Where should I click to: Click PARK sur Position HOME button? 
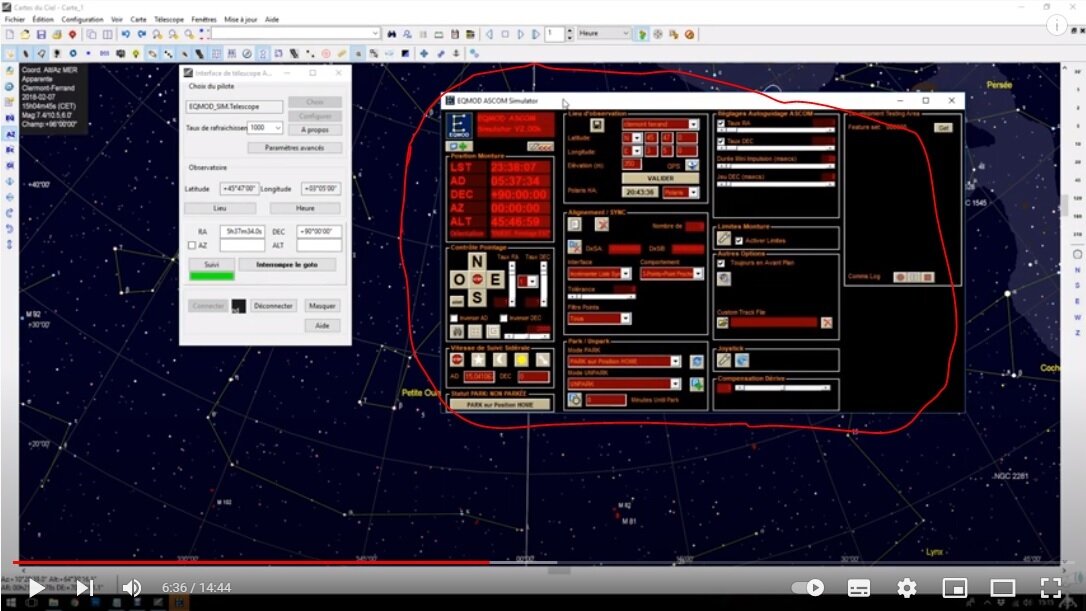[x=500, y=405]
